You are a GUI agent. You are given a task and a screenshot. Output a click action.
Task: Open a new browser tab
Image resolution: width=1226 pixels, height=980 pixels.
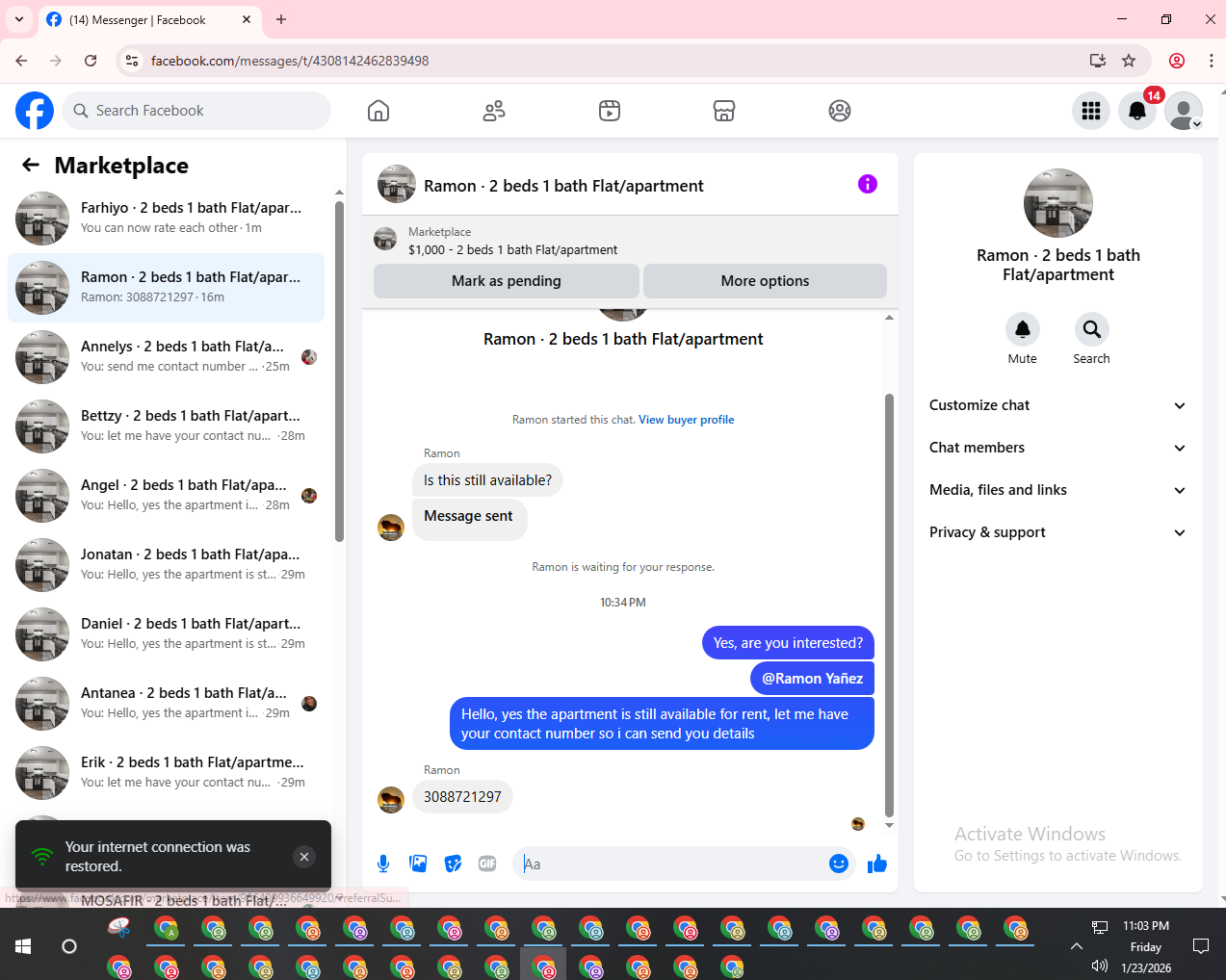tap(281, 19)
